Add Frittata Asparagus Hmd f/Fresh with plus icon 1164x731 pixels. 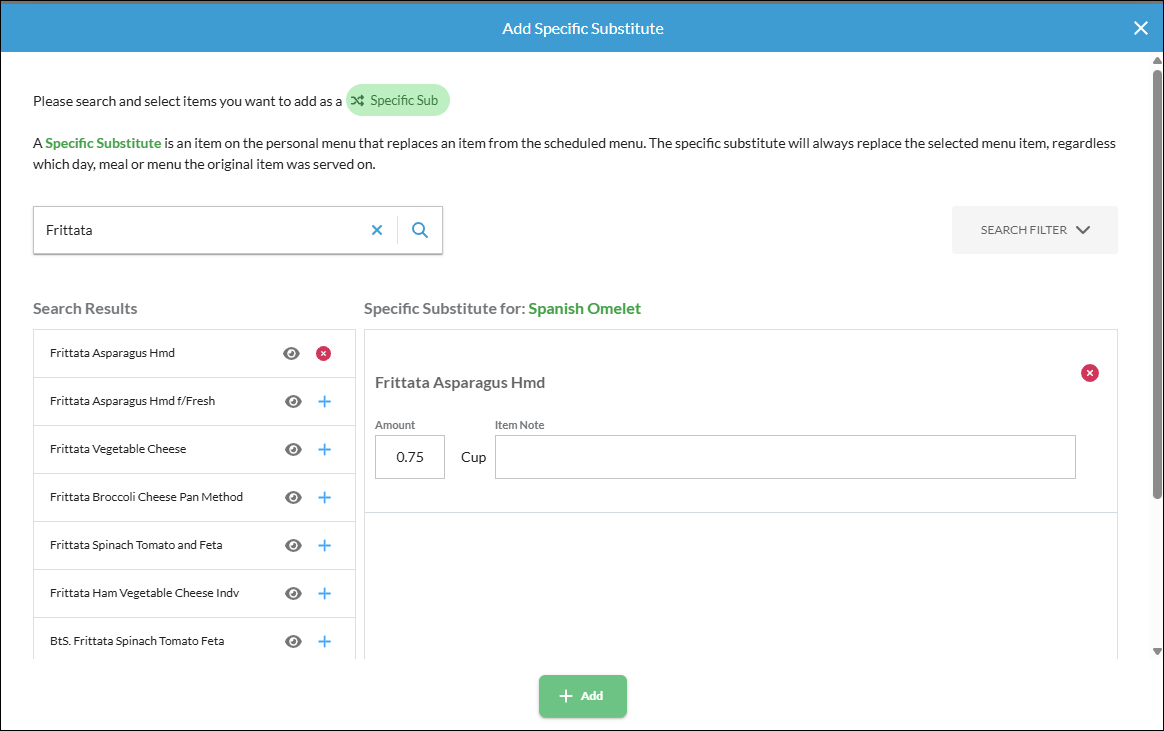(324, 401)
